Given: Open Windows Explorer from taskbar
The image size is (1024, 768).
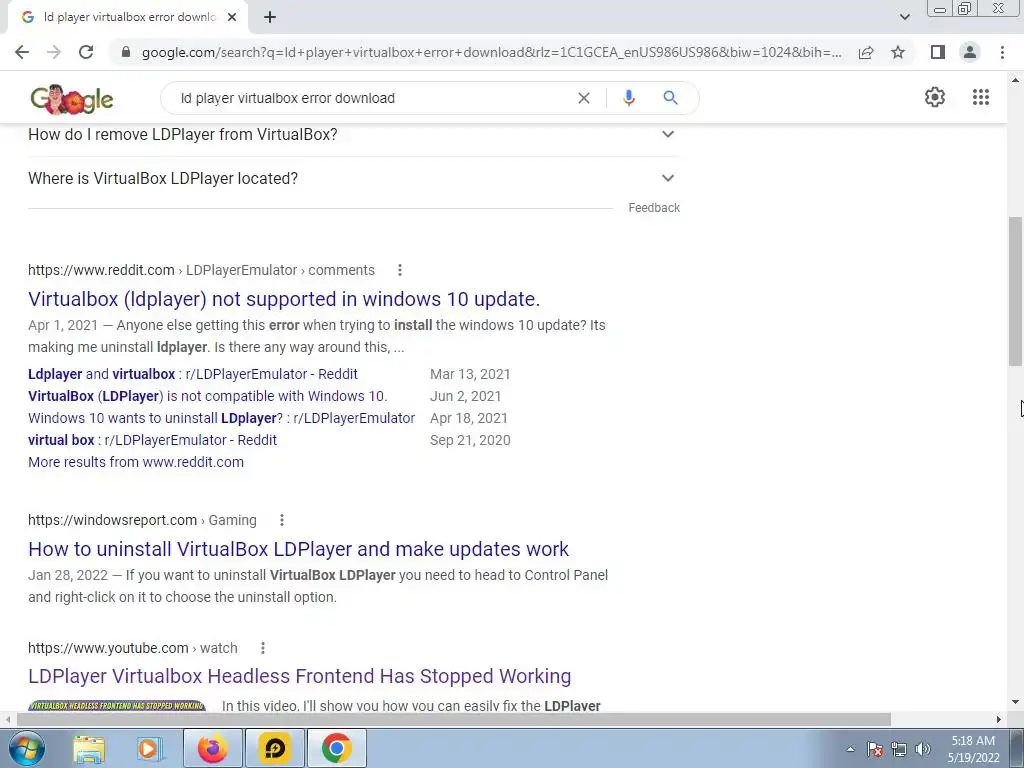Looking at the screenshot, I should click(89, 748).
